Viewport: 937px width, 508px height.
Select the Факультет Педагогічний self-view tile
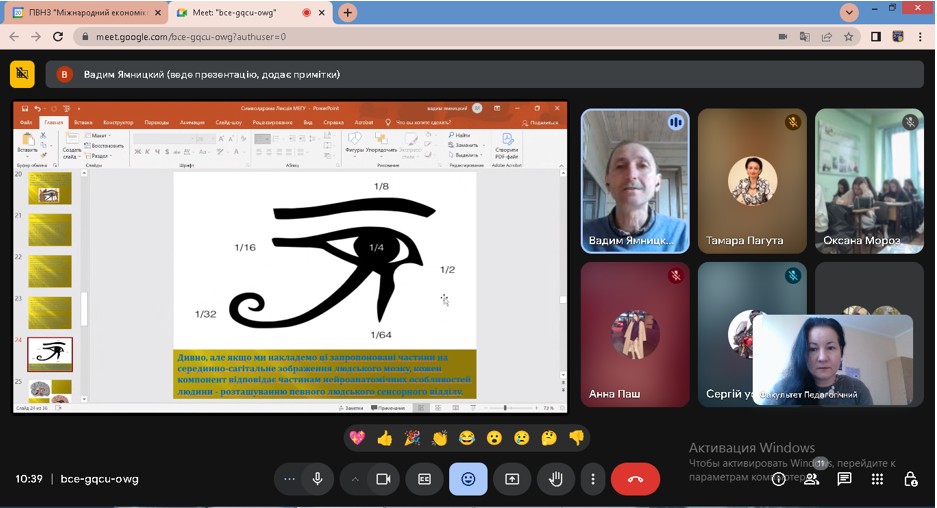pos(833,360)
